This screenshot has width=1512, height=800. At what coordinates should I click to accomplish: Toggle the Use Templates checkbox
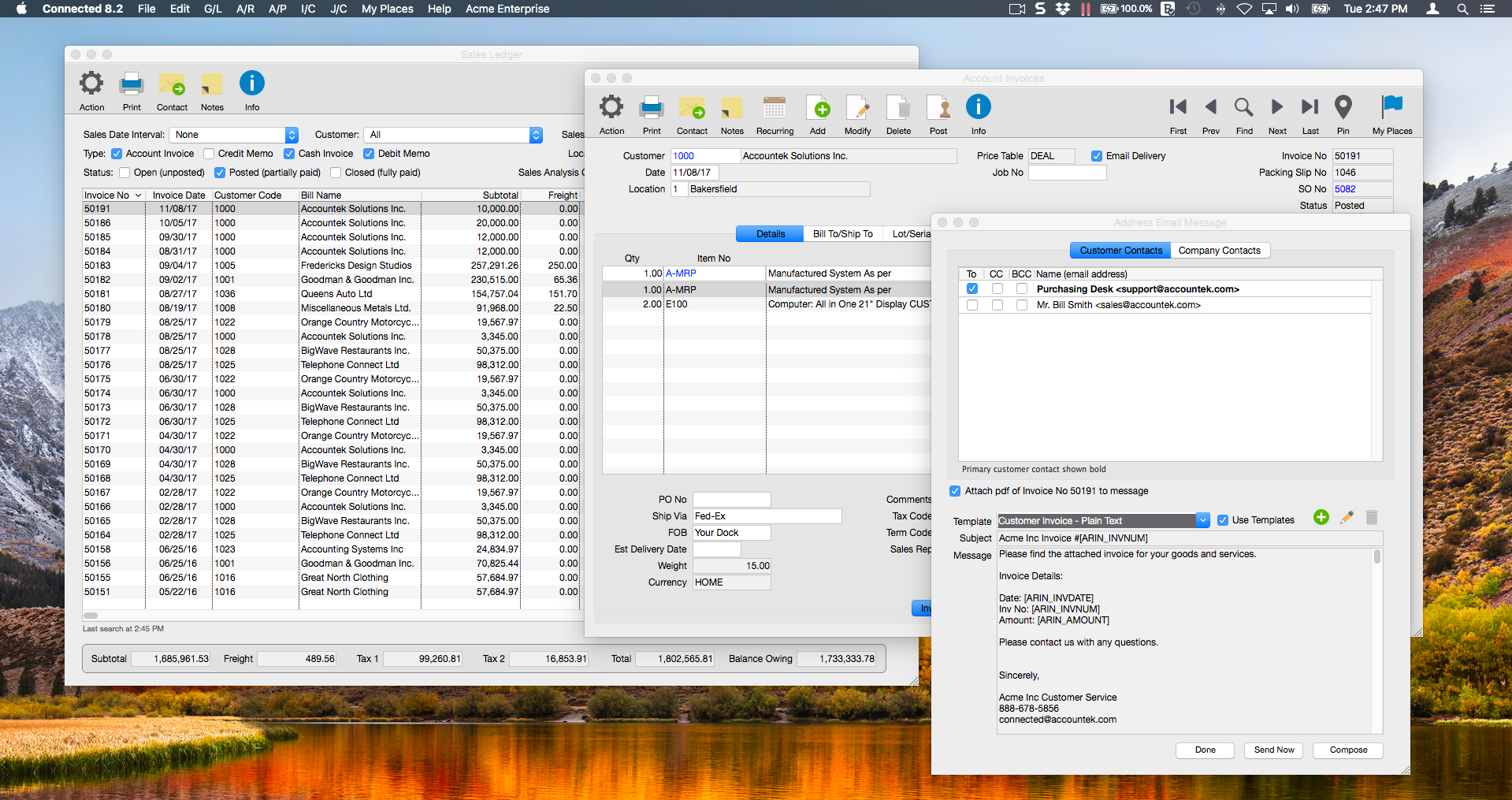click(1223, 520)
